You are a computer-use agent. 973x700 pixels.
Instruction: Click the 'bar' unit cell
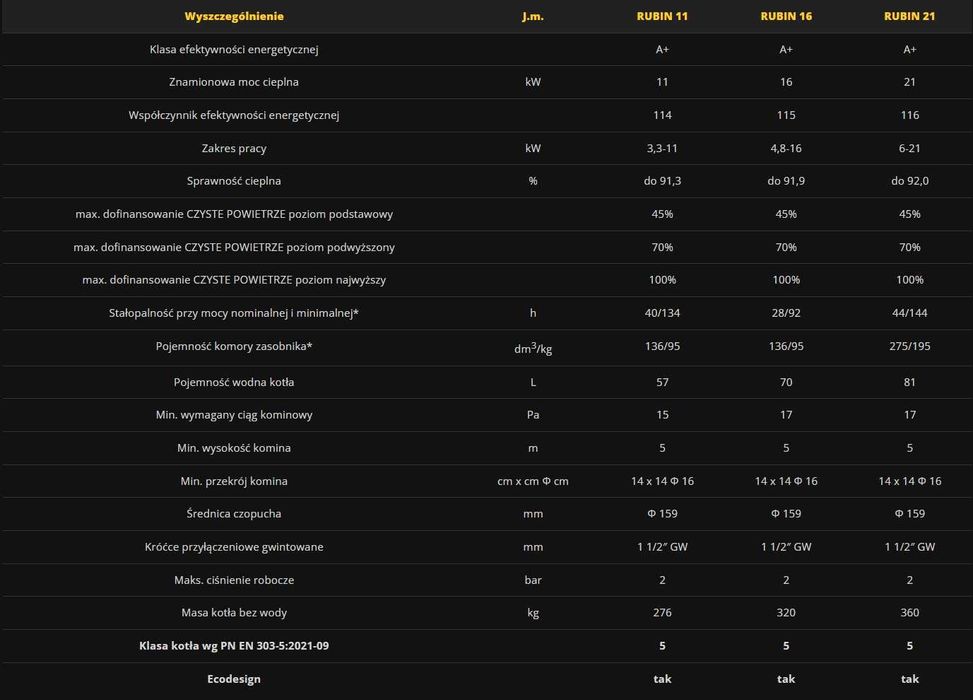532,580
